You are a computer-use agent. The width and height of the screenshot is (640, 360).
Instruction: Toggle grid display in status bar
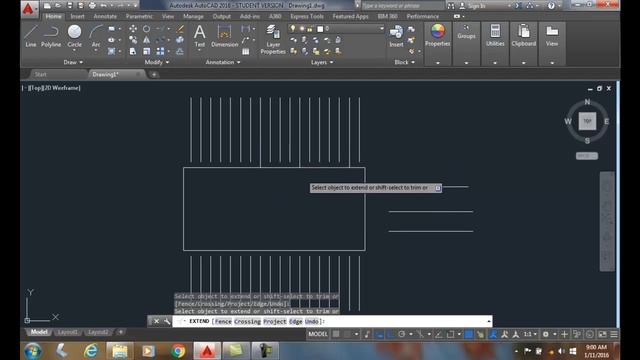coord(336,334)
